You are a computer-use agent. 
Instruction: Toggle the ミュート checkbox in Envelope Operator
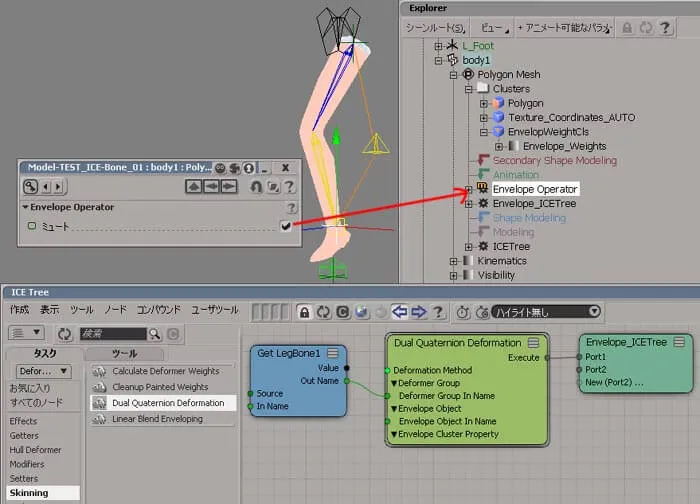point(286,226)
